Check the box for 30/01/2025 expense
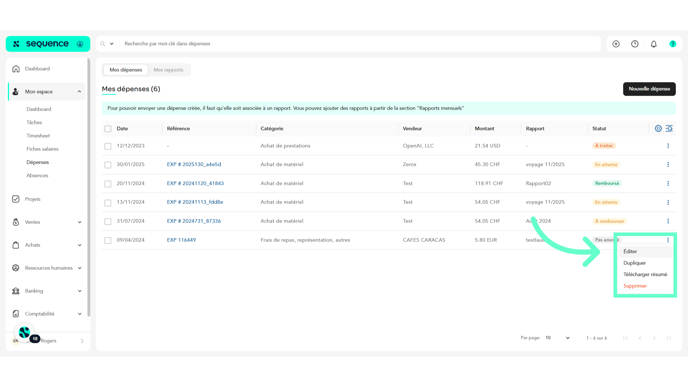The height and width of the screenshot is (387, 688). point(108,165)
